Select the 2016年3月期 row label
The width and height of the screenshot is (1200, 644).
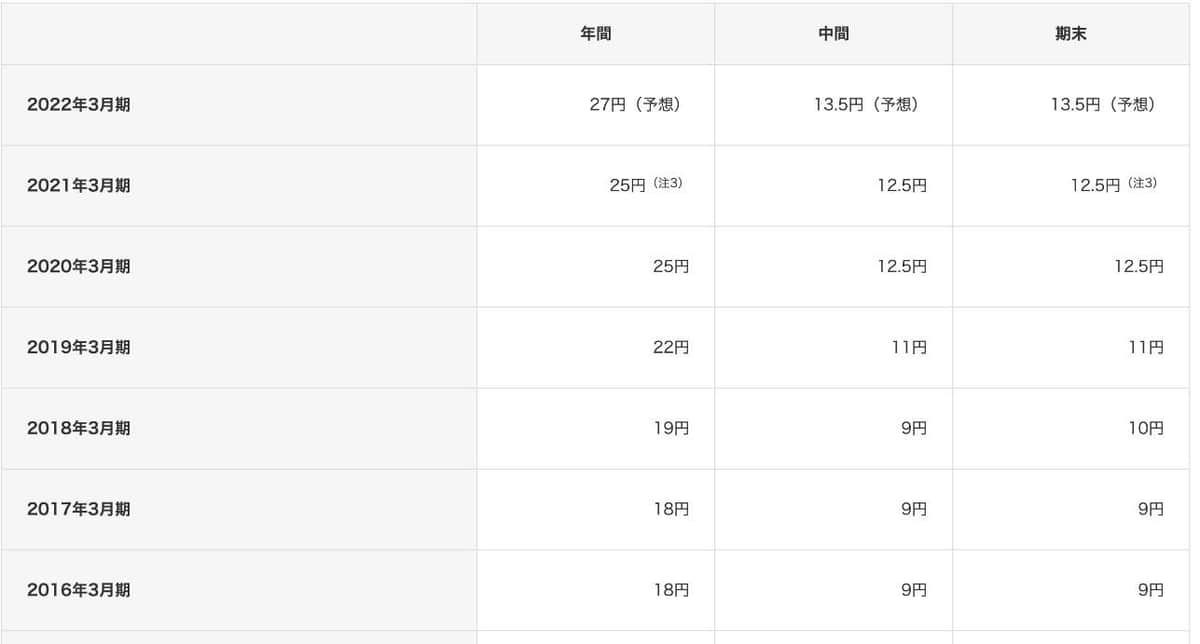(78, 590)
